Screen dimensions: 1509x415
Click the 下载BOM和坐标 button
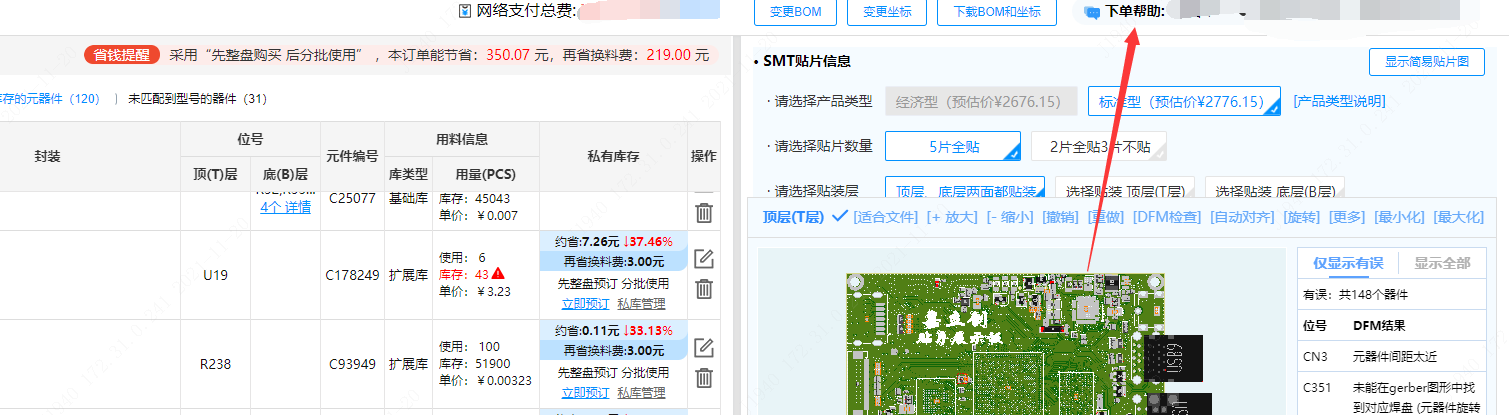point(996,13)
